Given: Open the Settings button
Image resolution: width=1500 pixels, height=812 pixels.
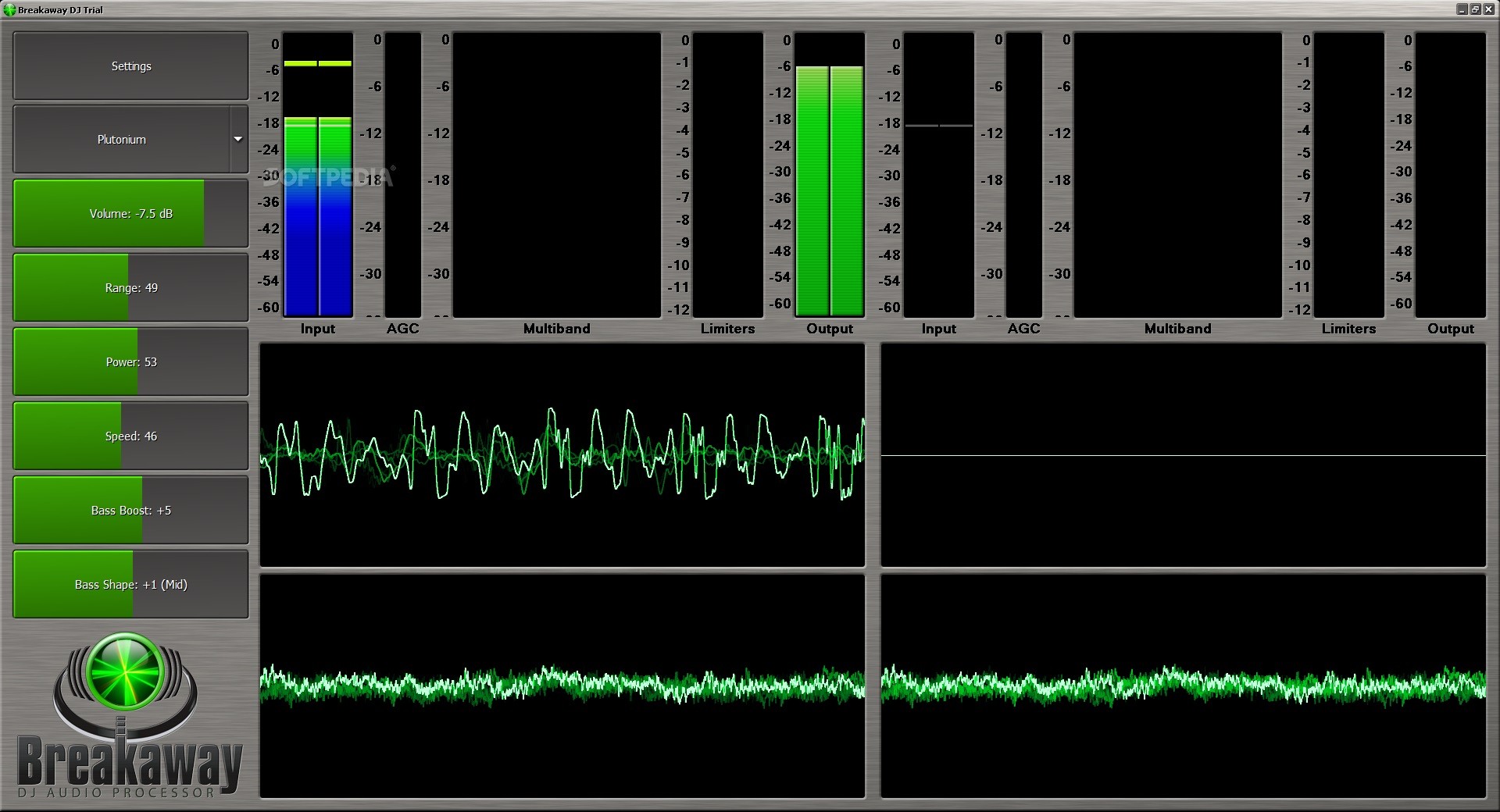Looking at the screenshot, I should 130,66.
